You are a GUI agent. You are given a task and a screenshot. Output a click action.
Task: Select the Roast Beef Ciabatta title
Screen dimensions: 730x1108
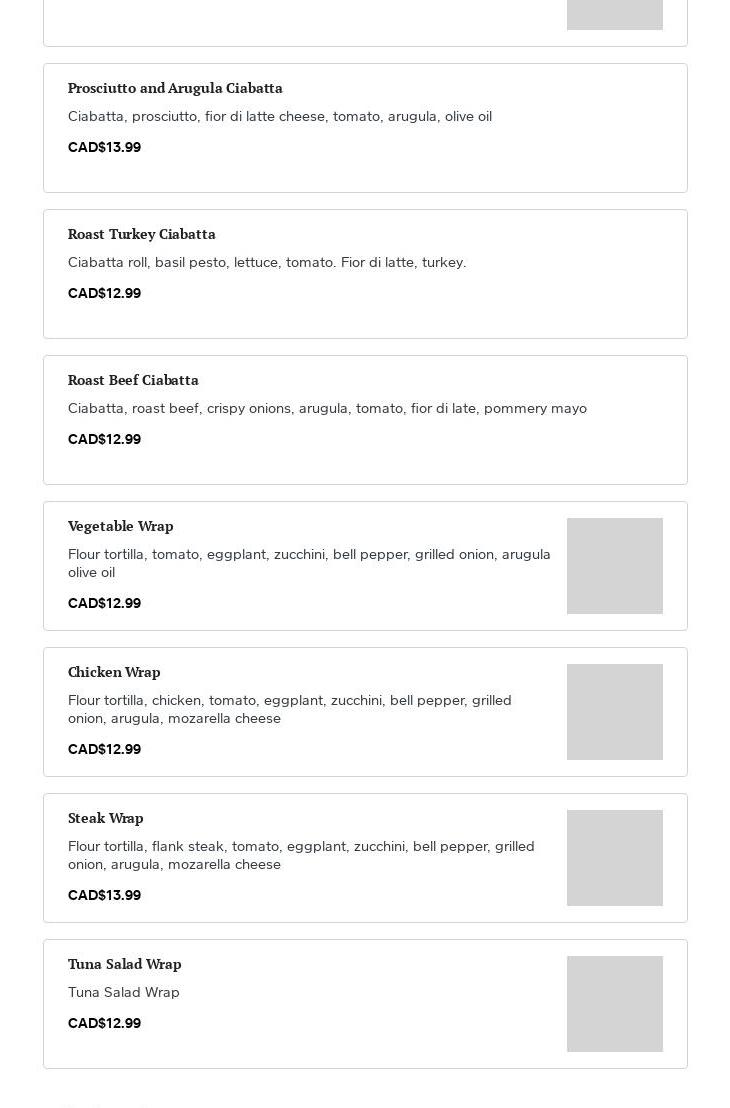click(133, 380)
